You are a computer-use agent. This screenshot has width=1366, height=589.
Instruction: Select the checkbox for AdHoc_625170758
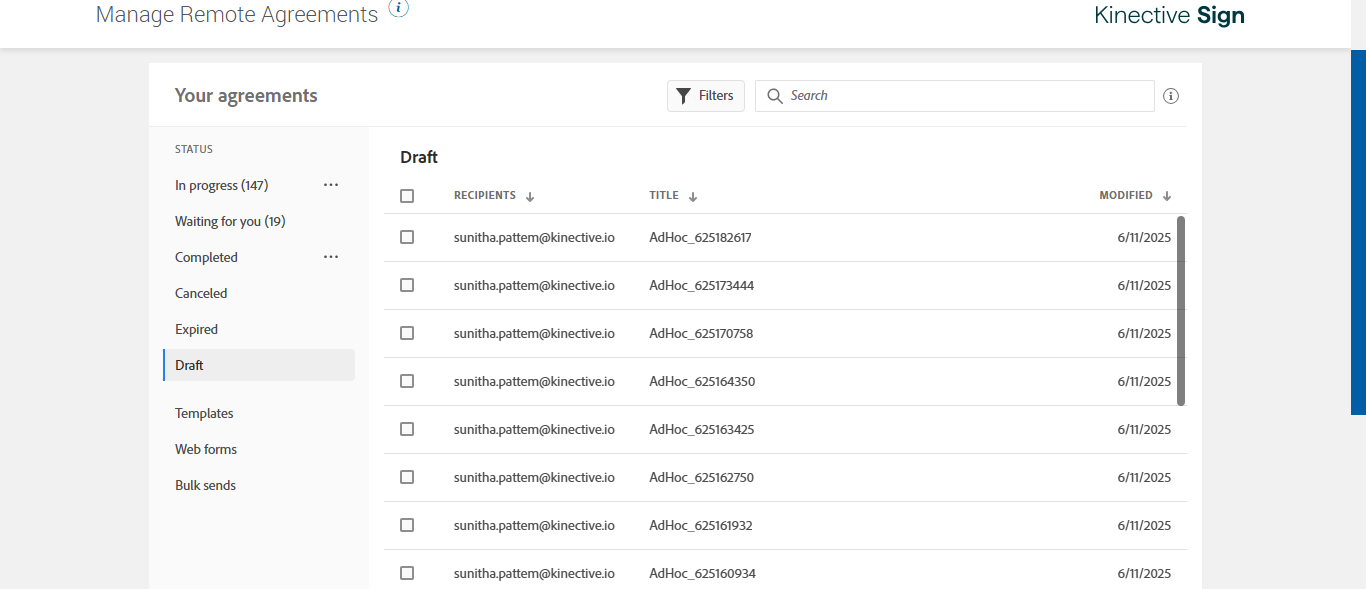pyautogui.click(x=407, y=334)
